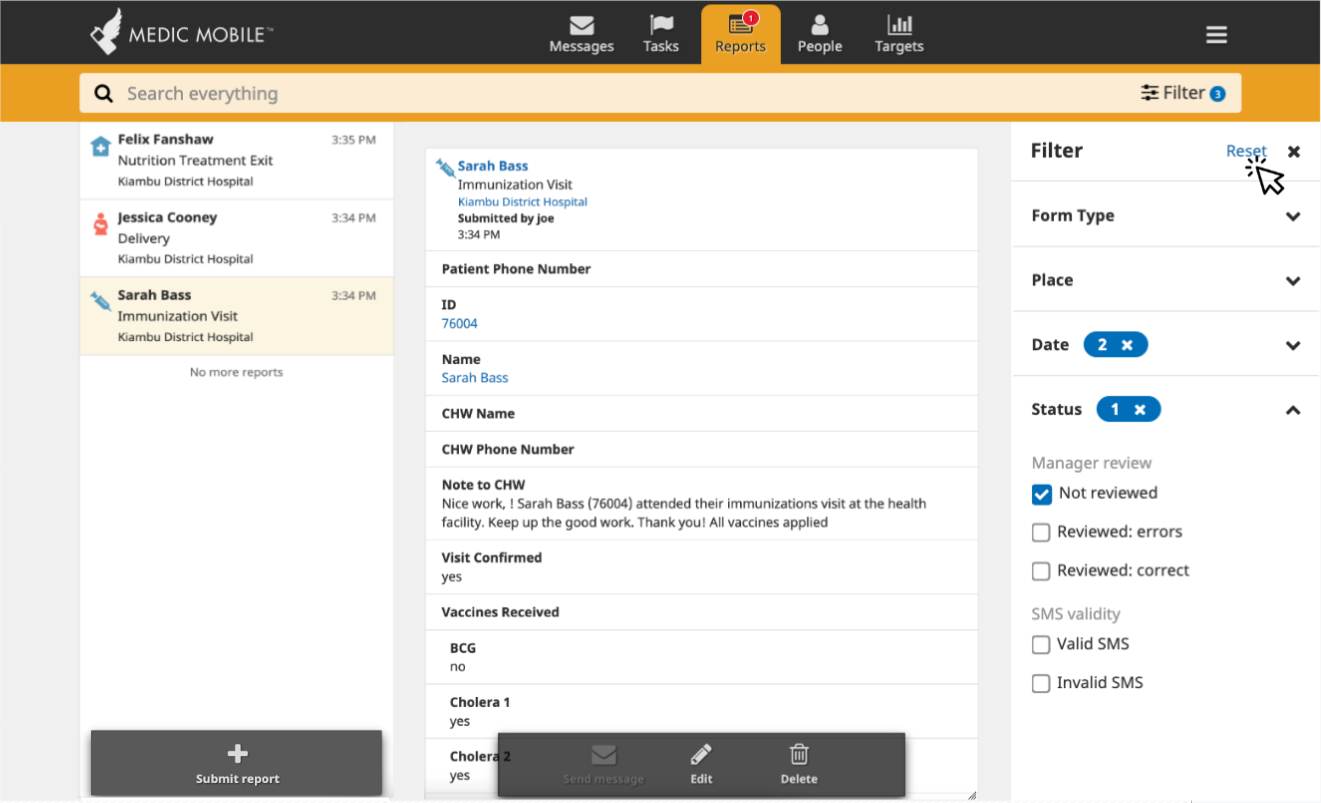Open the Tasks flag icon
Screen dimensions: 1321x803
pos(661,25)
